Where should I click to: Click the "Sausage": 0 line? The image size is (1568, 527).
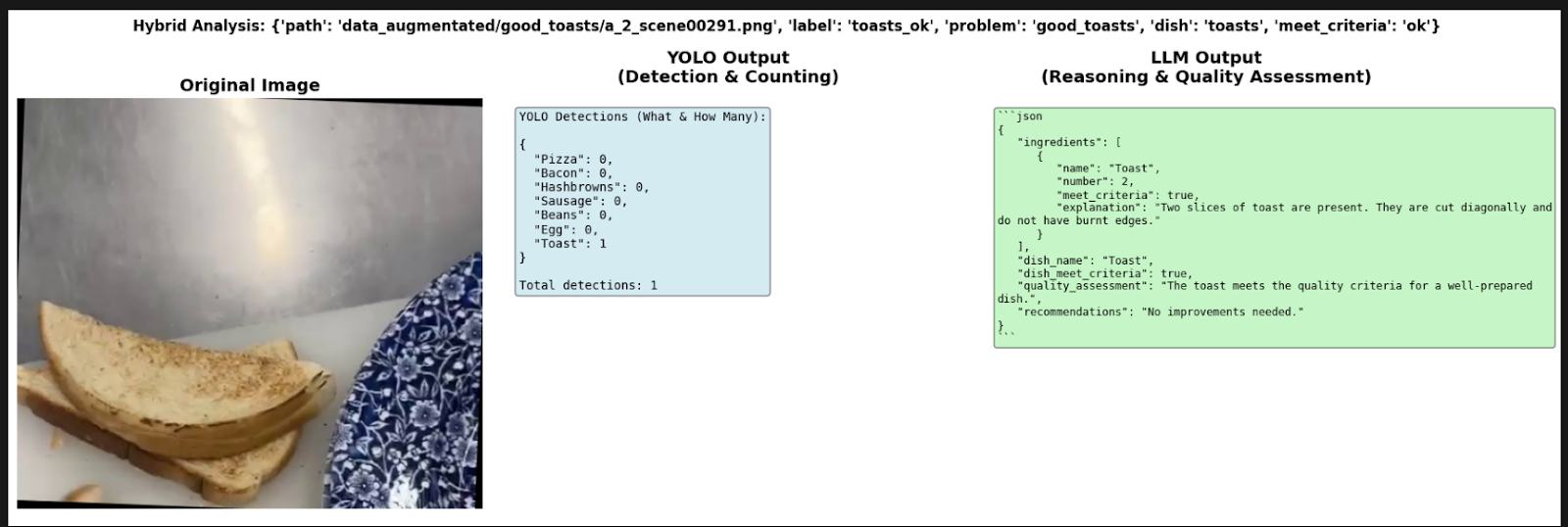(580, 201)
